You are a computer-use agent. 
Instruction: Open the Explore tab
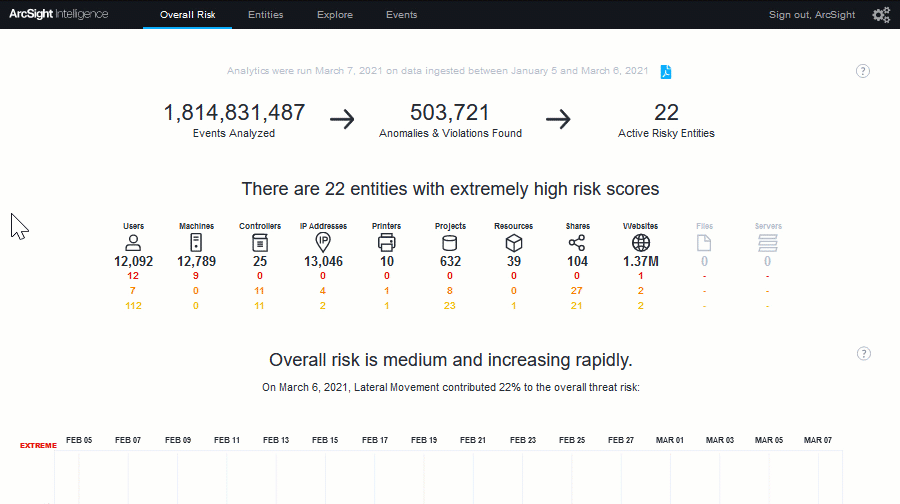tap(334, 15)
